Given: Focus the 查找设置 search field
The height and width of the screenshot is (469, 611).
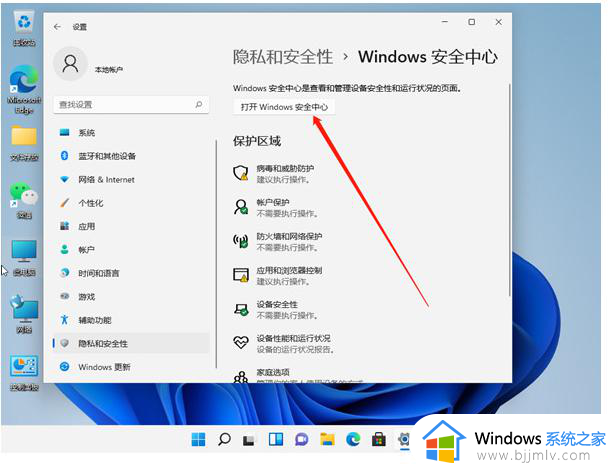Looking at the screenshot, I should (x=131, y=104).
